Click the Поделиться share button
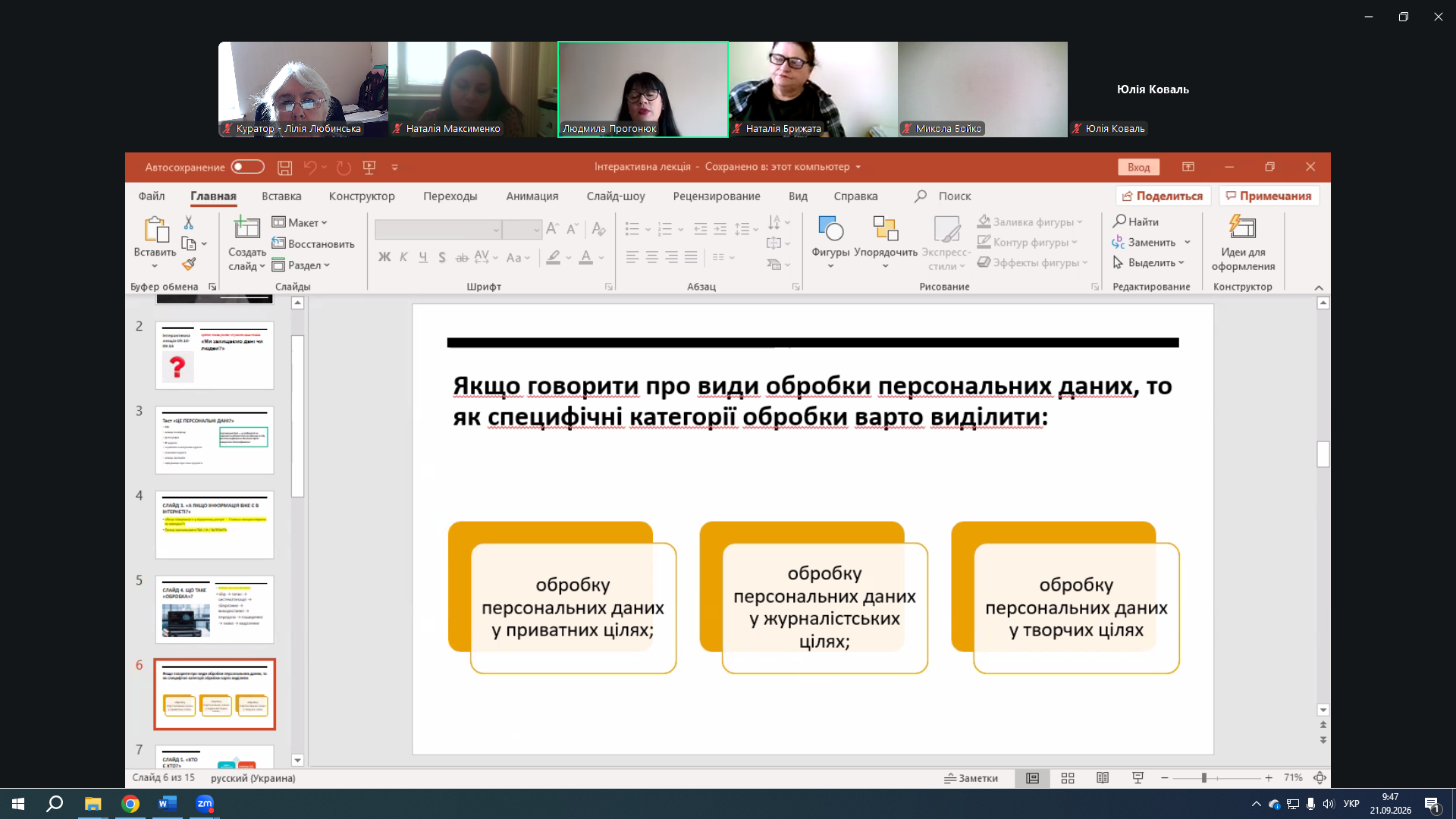This screenshot has width=1456, height=819. [x=1163, y=196]
